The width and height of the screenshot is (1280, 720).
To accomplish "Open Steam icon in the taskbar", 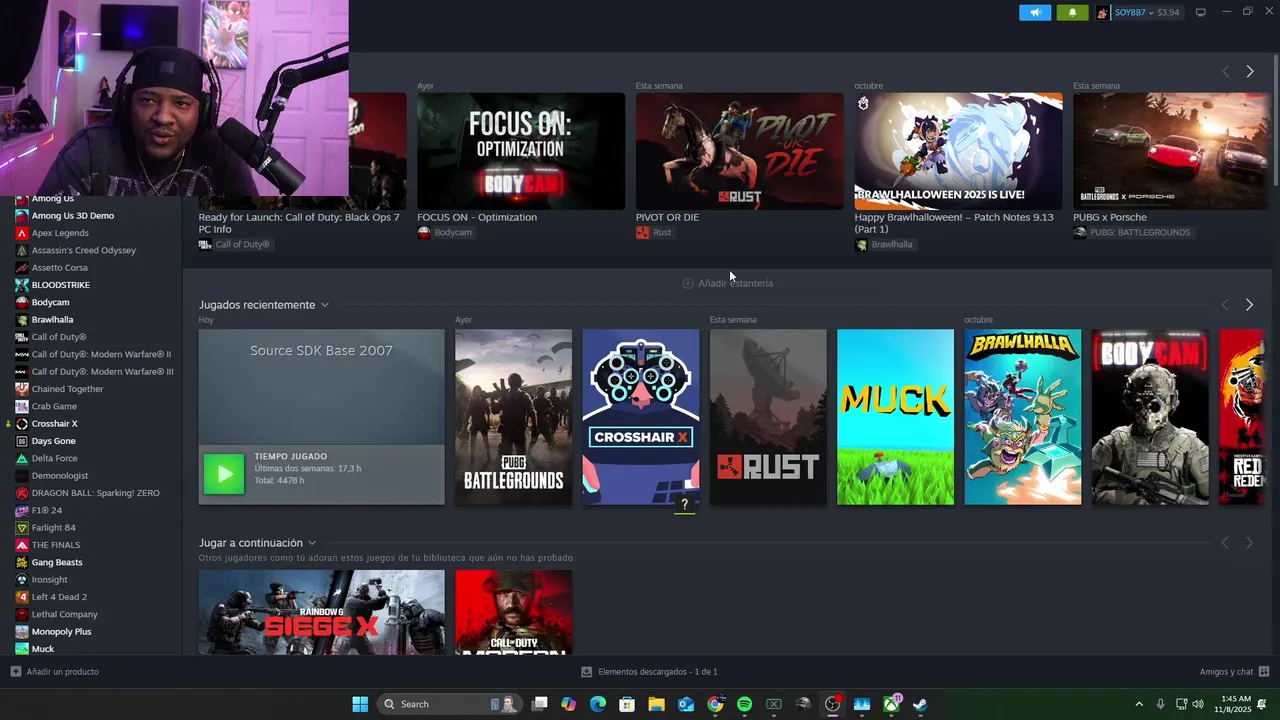I will (x=920, y=704).
